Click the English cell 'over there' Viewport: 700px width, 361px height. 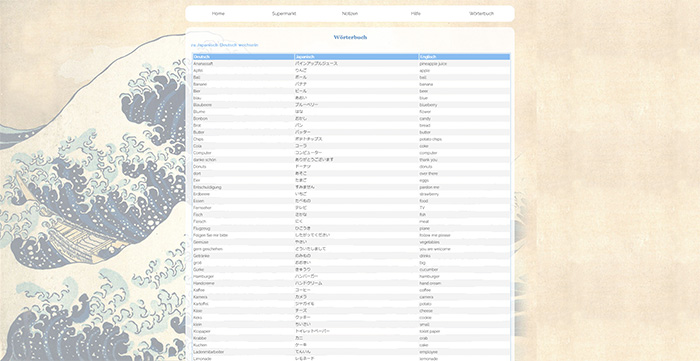[x=429, y=174]
